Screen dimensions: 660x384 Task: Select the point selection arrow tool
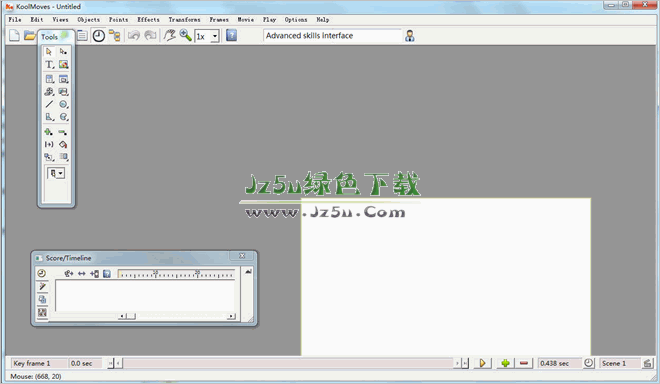coord(63,51)
